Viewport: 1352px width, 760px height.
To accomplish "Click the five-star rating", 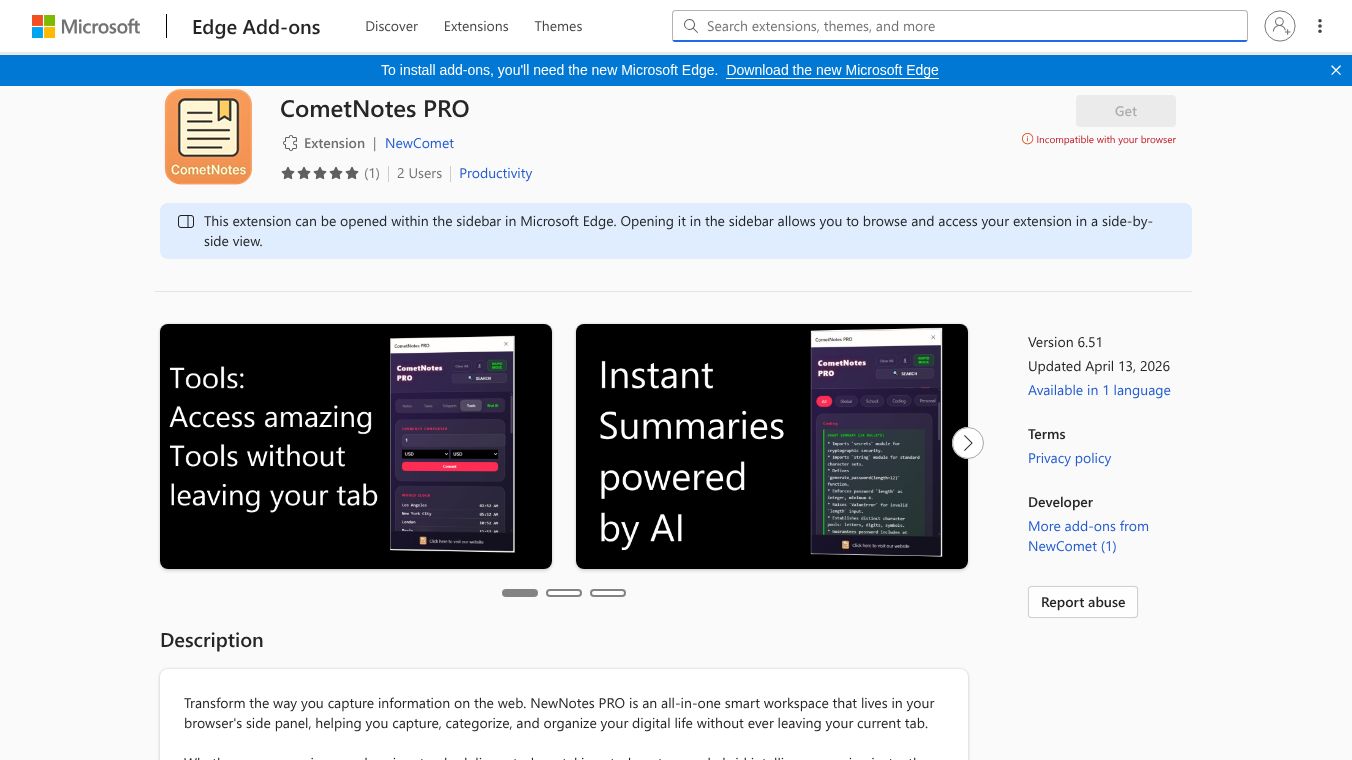I will tap(320, 173).
